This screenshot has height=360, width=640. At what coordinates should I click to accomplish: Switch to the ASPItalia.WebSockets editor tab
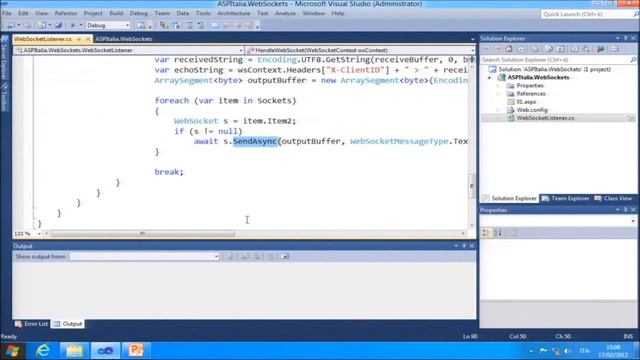pos(124,39)
